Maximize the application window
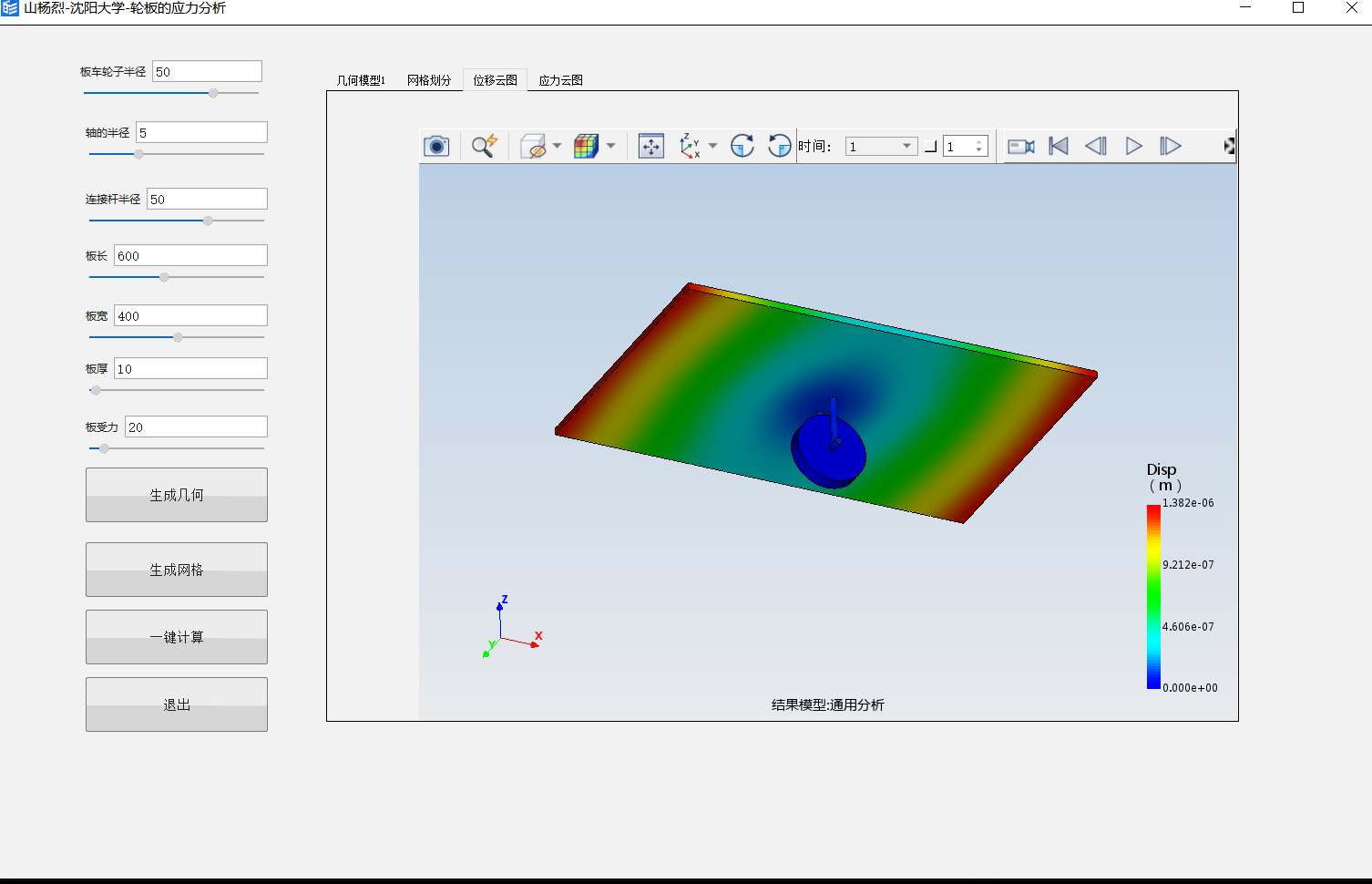 pyautogui.click(x=1298, y=8)
